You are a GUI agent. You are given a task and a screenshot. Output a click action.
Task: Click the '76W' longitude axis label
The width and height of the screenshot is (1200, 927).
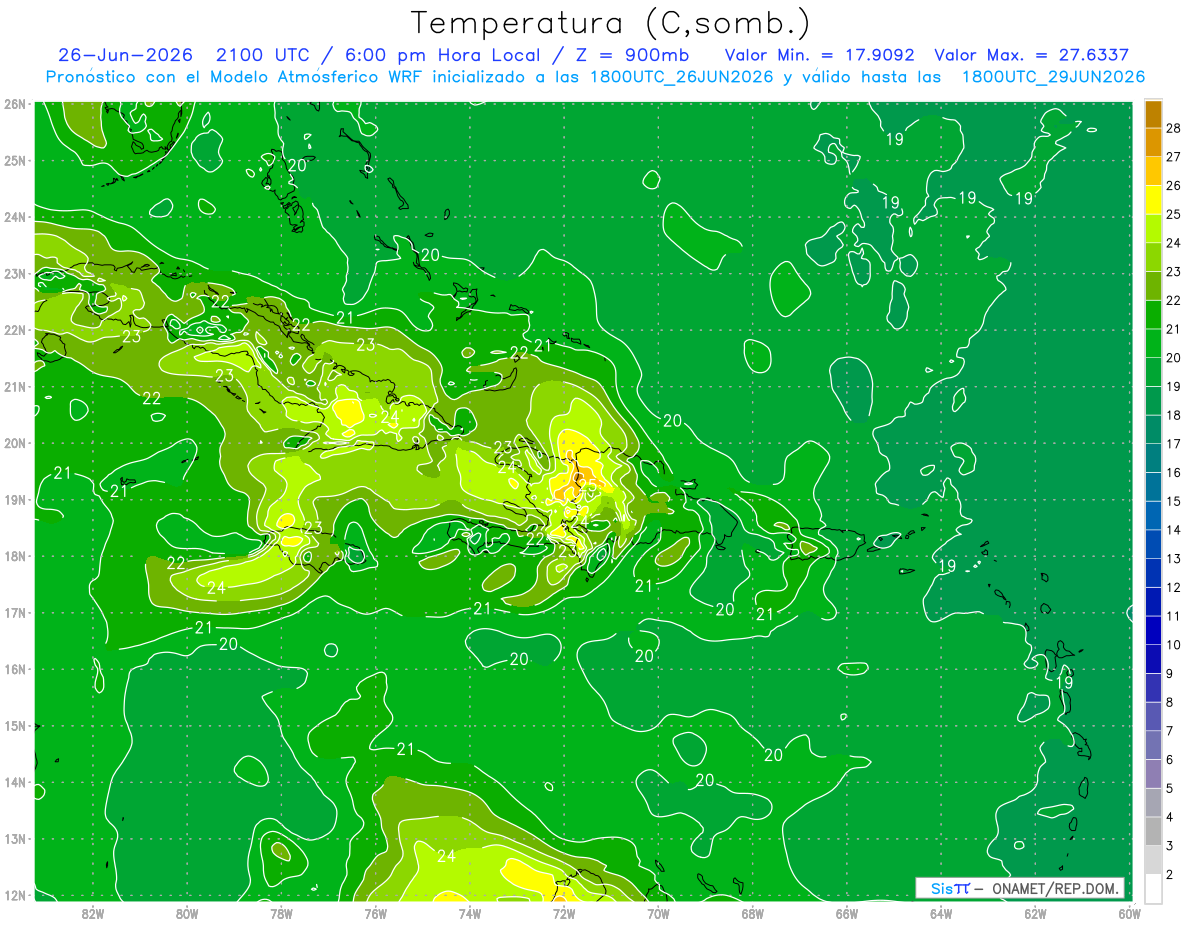pyautogui.click(x=375, y=913)
